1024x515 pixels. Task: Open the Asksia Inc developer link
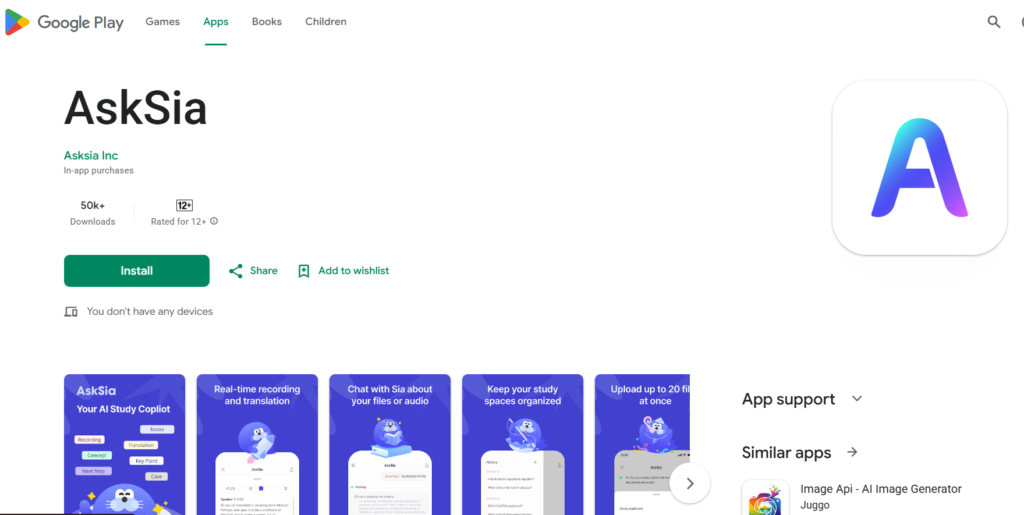91,155
